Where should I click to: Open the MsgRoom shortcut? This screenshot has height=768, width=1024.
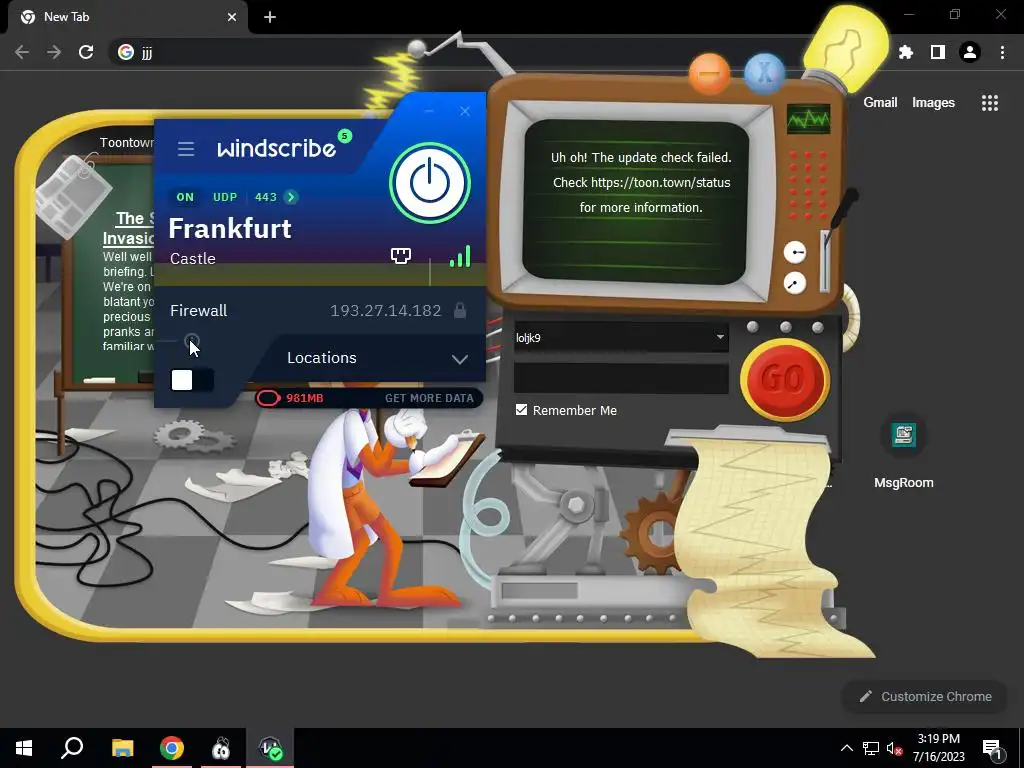tap(904, 452)
